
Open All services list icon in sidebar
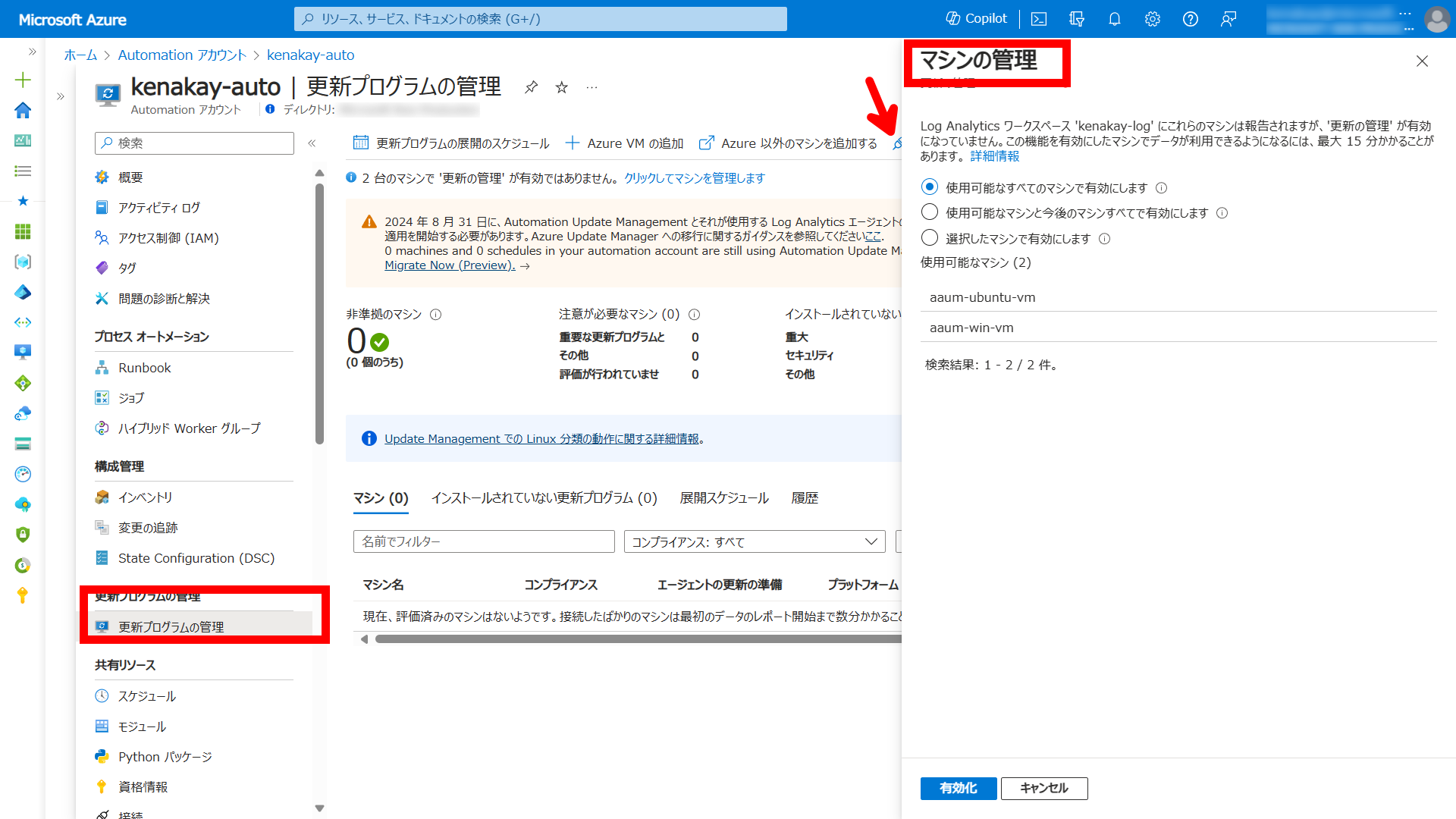pos(23,171)
